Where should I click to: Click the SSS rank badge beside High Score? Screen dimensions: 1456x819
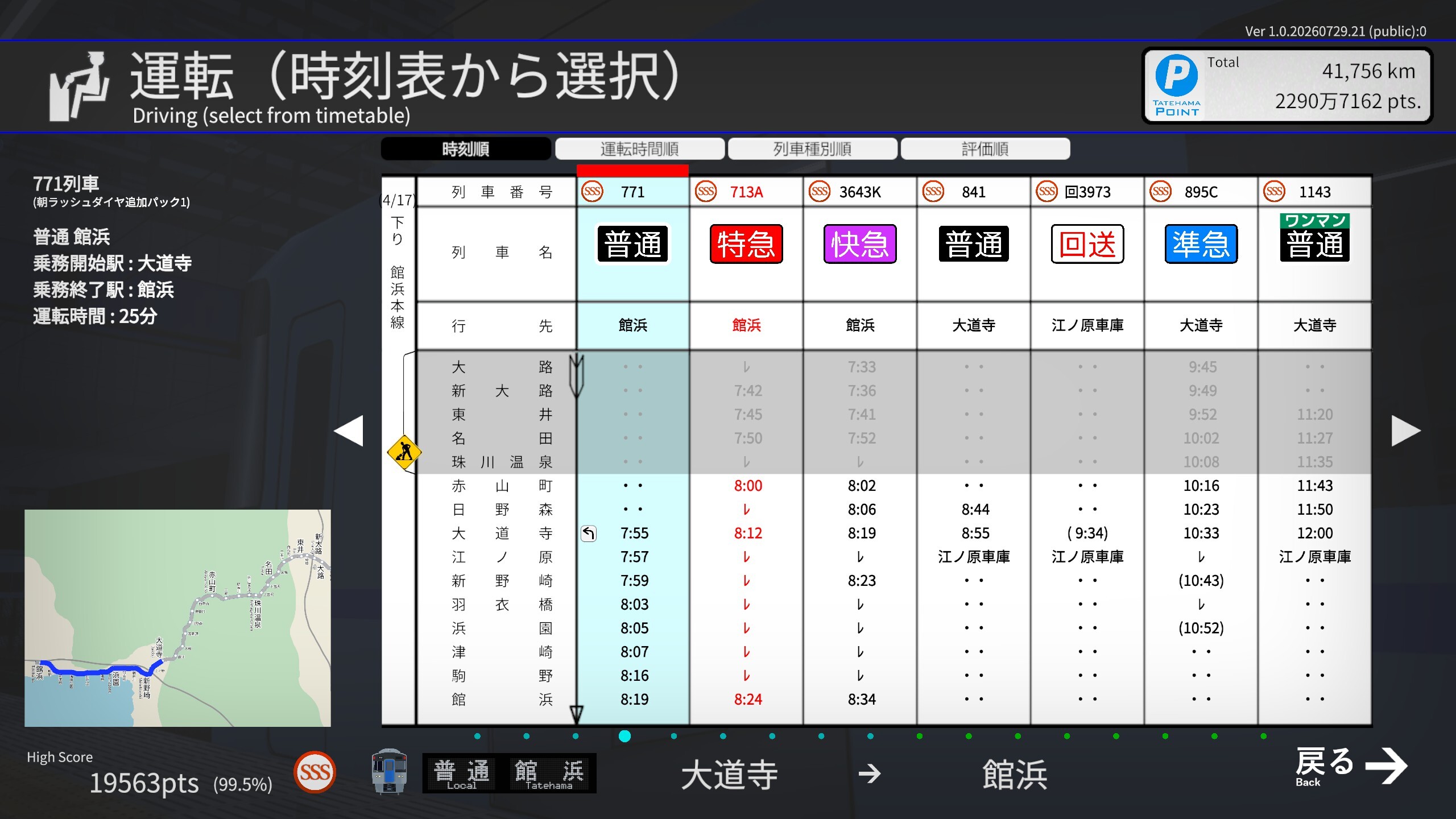[315, 772]
